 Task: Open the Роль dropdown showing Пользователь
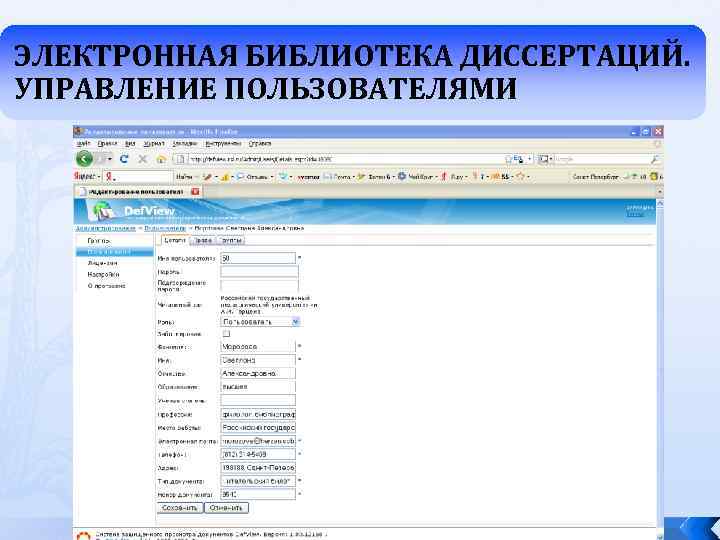(260, 322)
